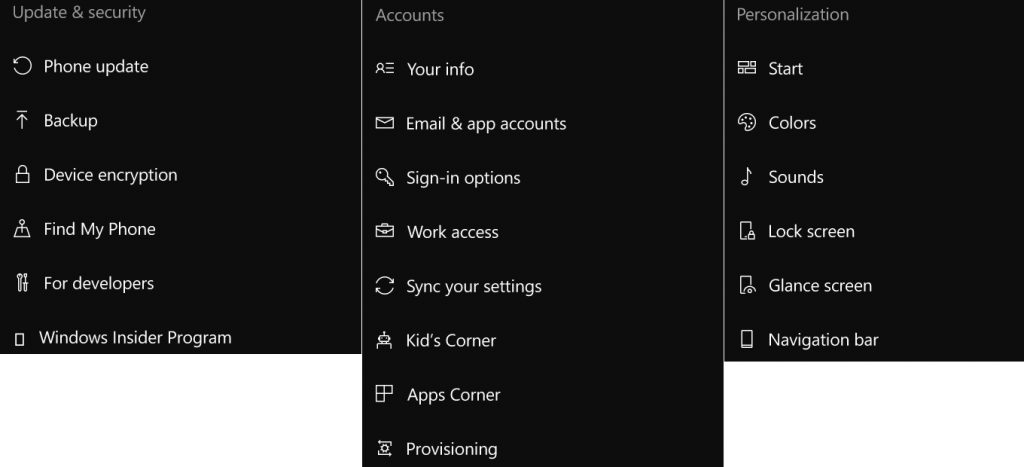Open Sign-in options
Viewport: 1024px width, 467px height.
pyautogui.click(x=463, y=178)
